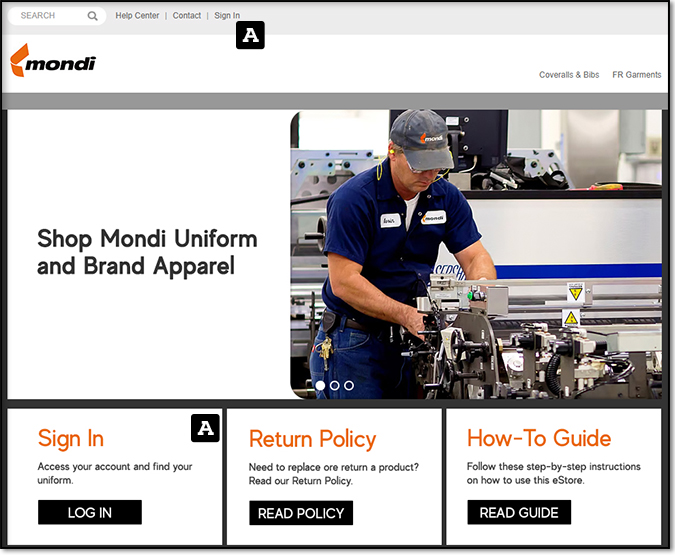The width and height of the screenshot is (675, 555).
Task: Click the Mondi logo
Action: coord(53,61)
